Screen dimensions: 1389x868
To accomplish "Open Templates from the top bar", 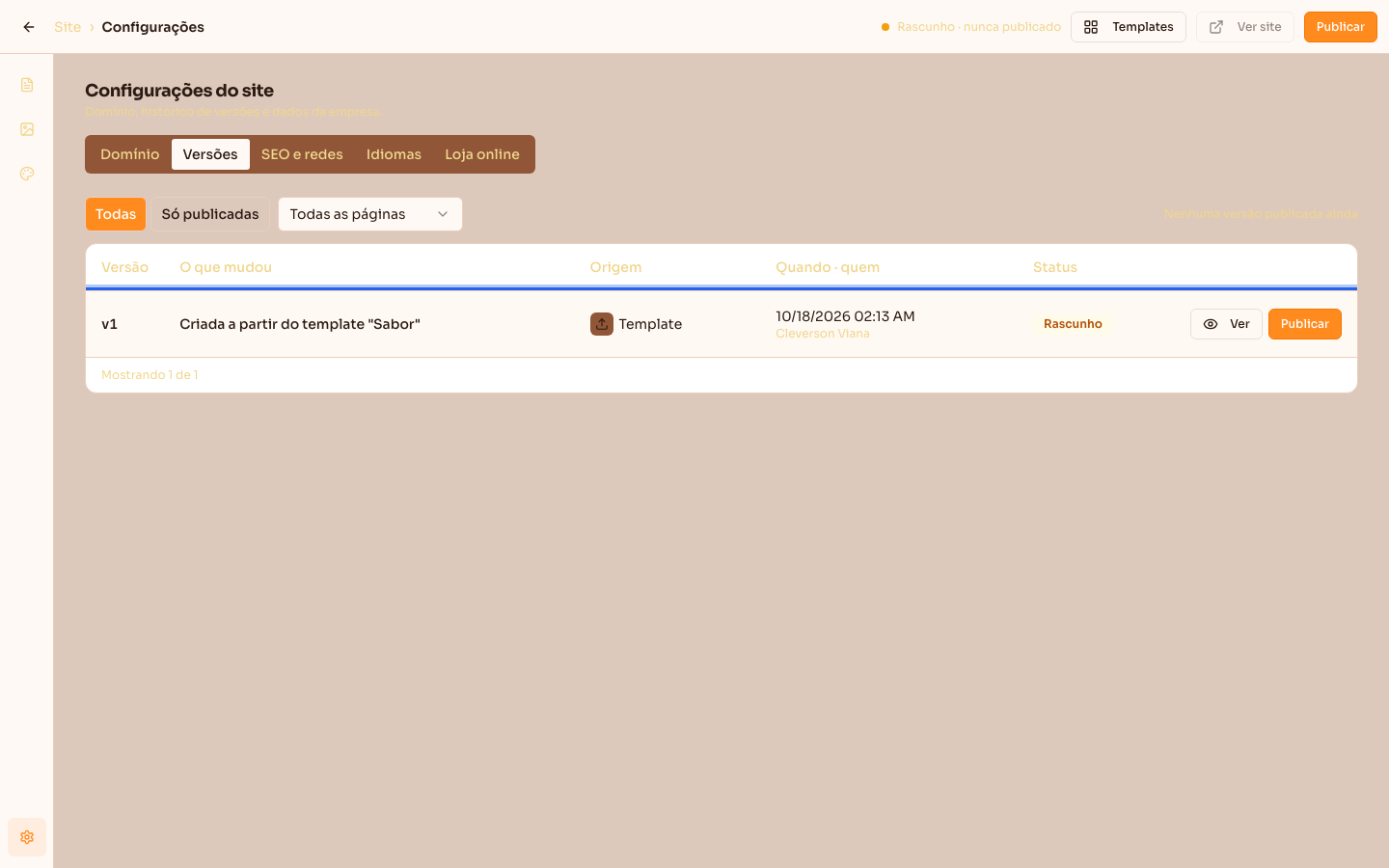I will point(1129,27).
